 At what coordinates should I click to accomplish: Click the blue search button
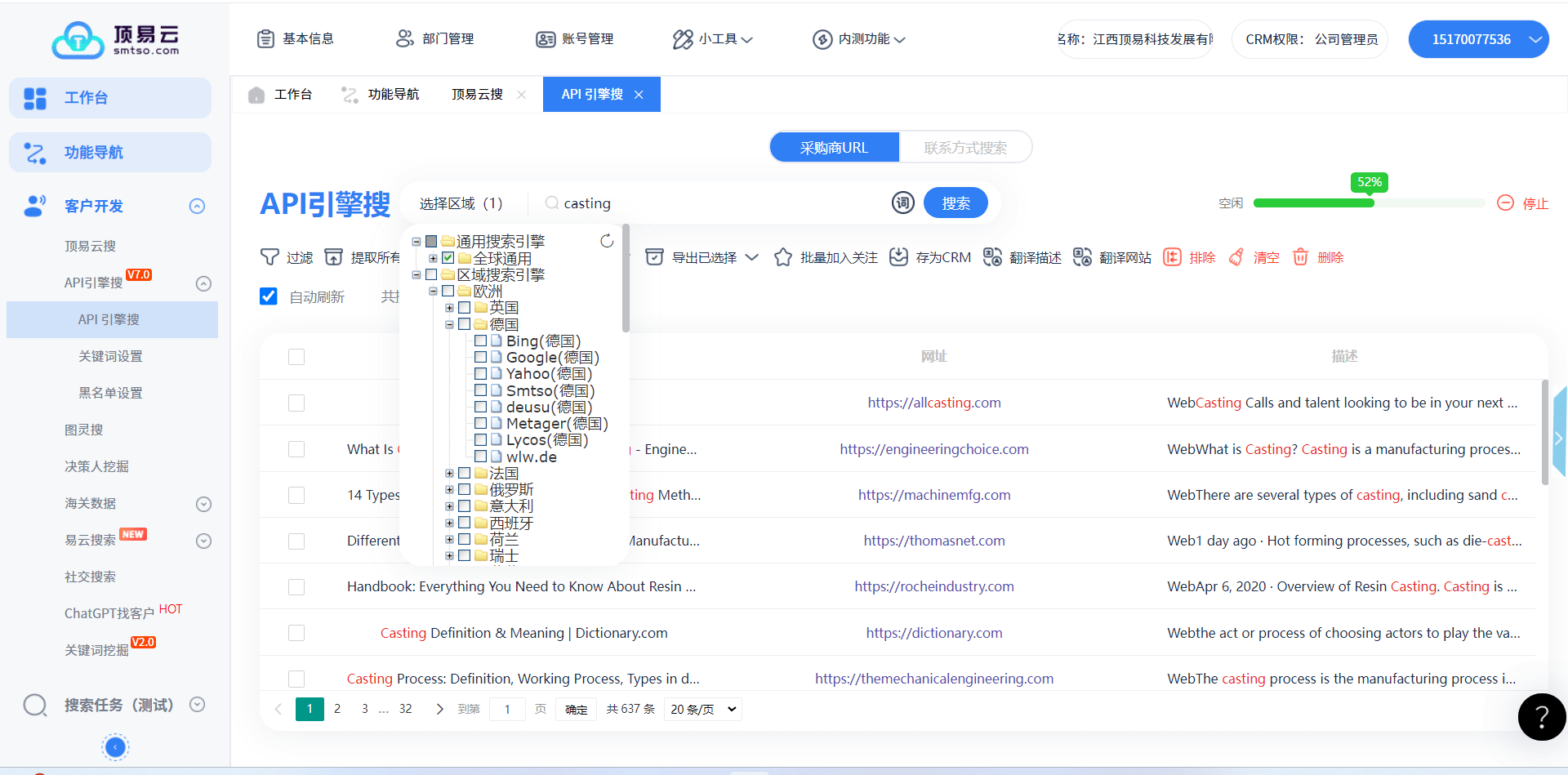tap(955, 203)
